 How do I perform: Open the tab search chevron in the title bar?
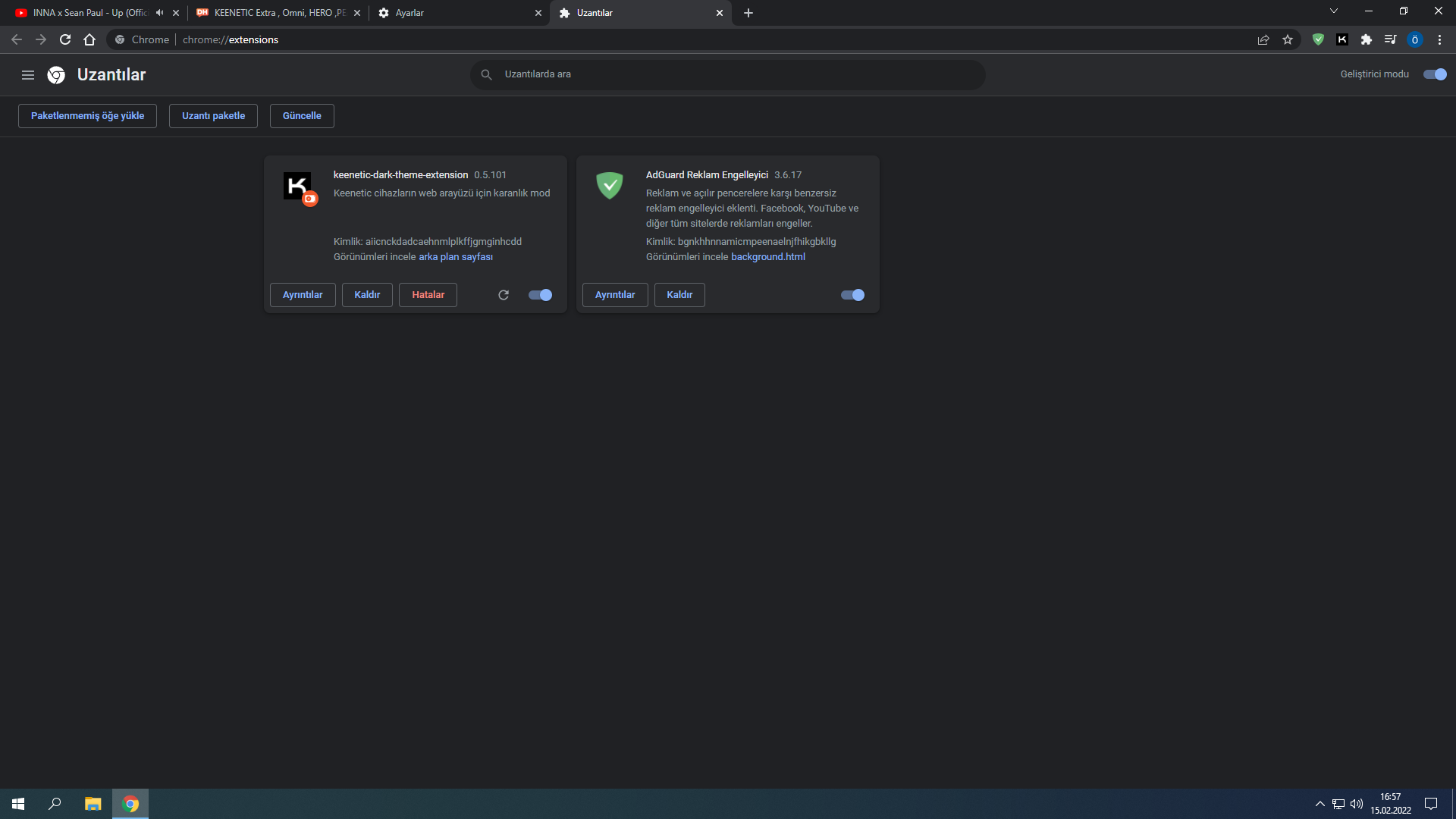[x=1334, y=11]
